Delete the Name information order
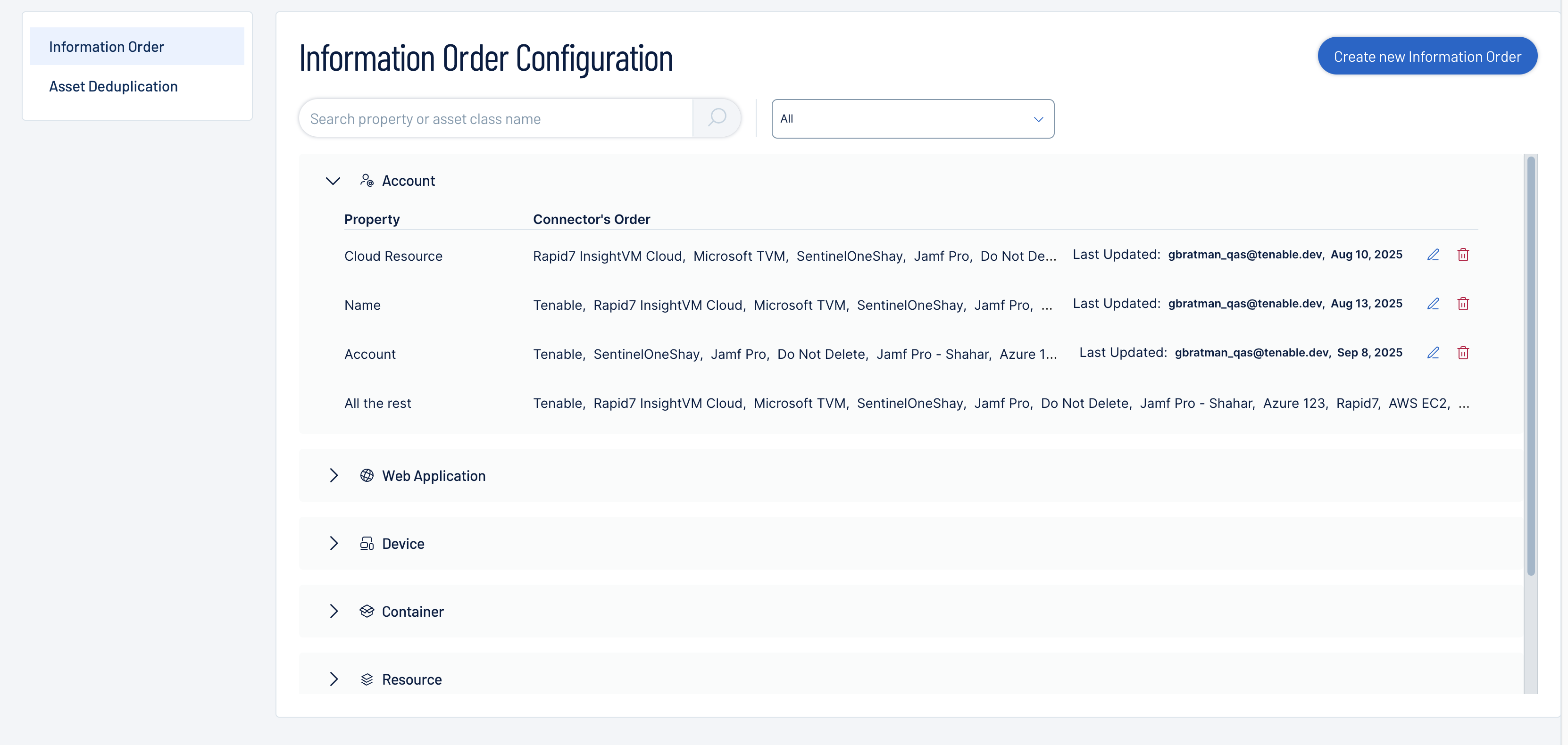This screenshot has height=745, width=1568. click(x=1463, y=304)
